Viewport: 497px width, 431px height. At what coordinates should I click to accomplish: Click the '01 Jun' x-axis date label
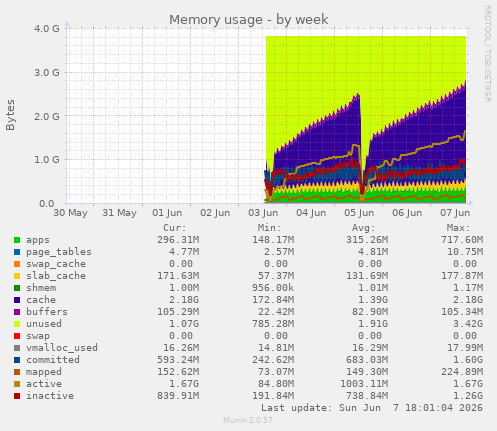pyautogui.click(x=167, y=213)
